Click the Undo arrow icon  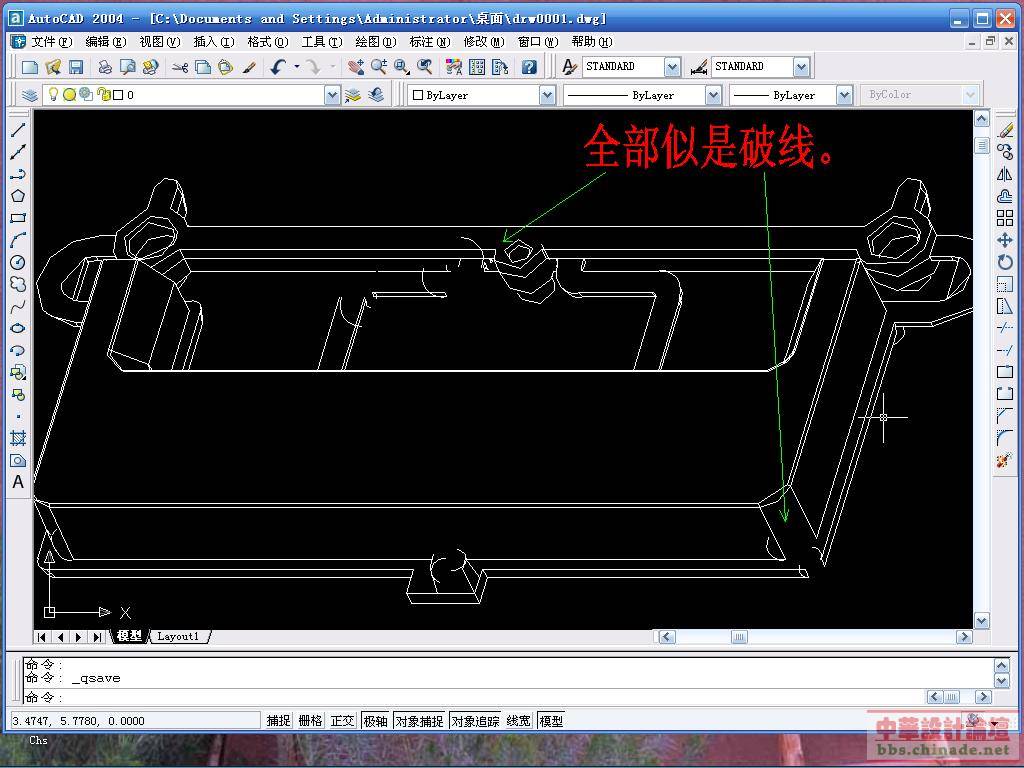(278, 67)
